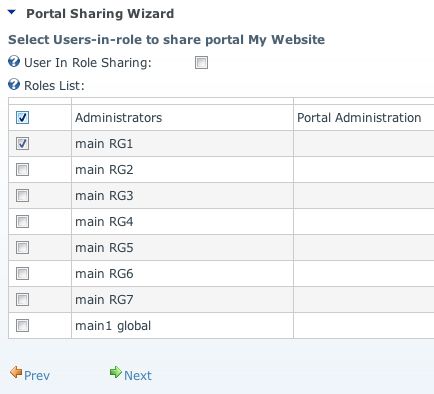Select the main RG4 role checkbox

coord(22,221)
